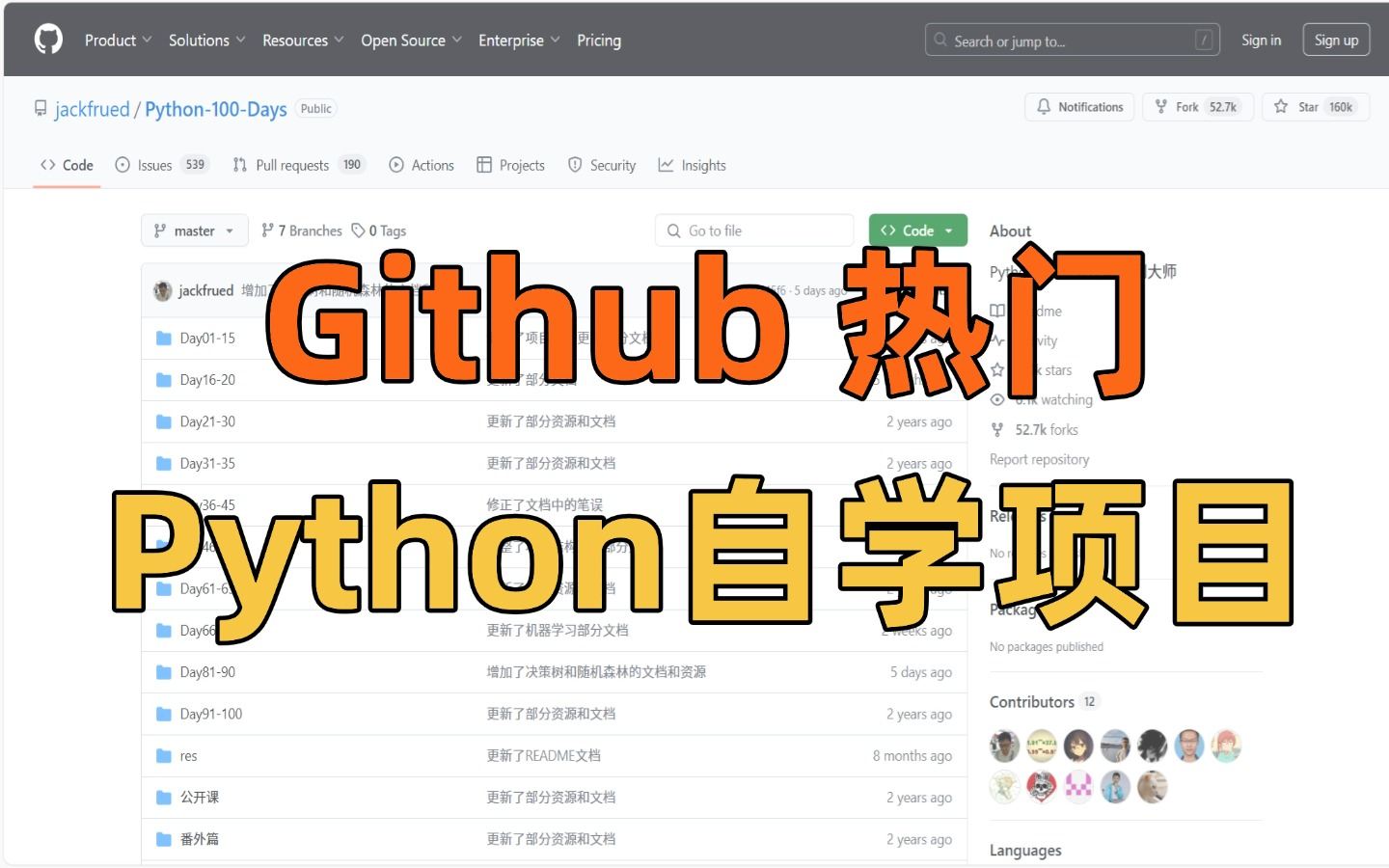The height and width of the screenshot is (868, 1389).
Task: Open the Actions tab
Action: [x=422, y=165]
